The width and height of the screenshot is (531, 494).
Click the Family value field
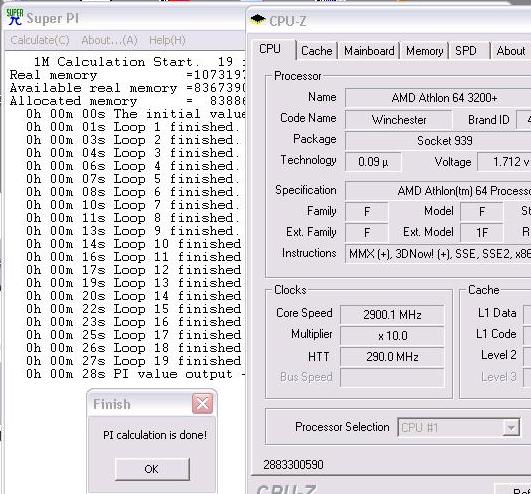point(366,212)
